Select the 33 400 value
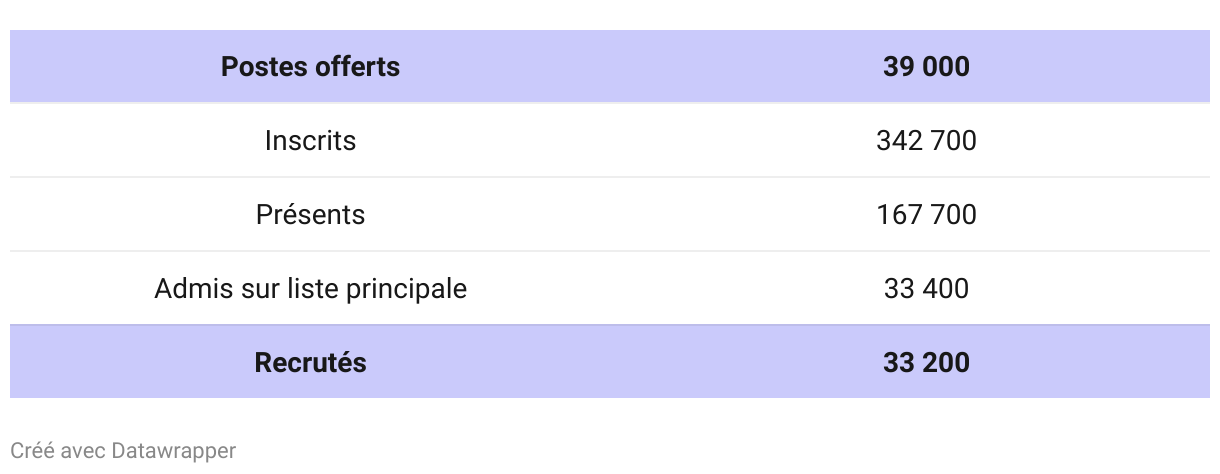This screenshot has width=1220, height=474. tap(926, 289)
